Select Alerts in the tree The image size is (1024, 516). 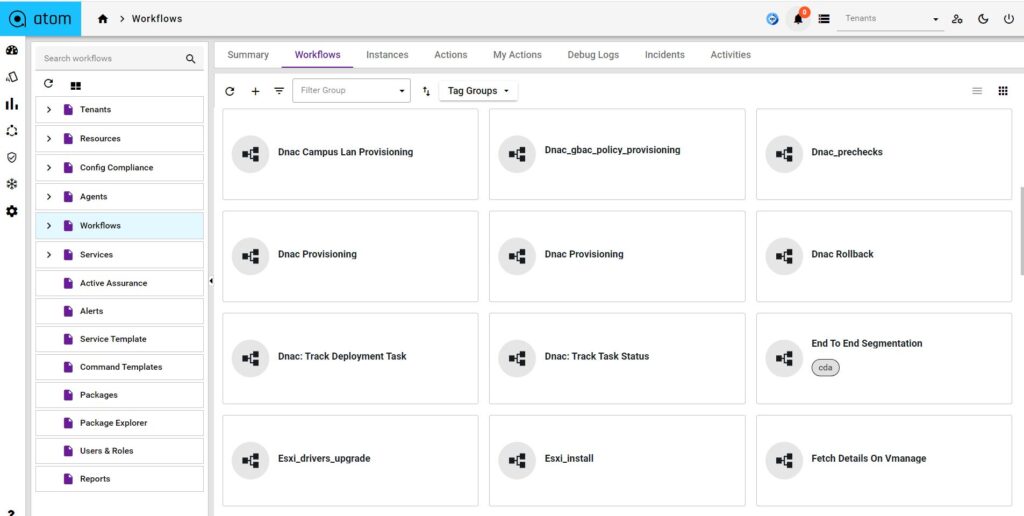(120, 312)
